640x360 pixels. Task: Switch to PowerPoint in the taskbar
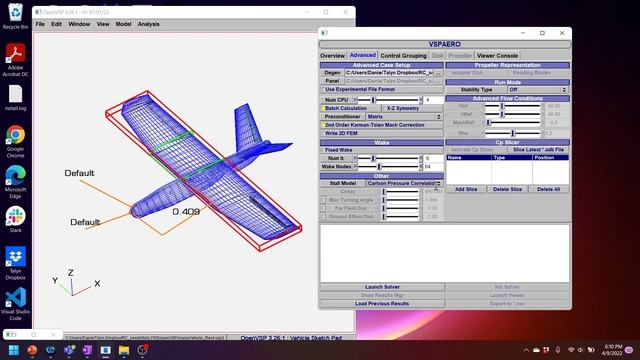32,350
